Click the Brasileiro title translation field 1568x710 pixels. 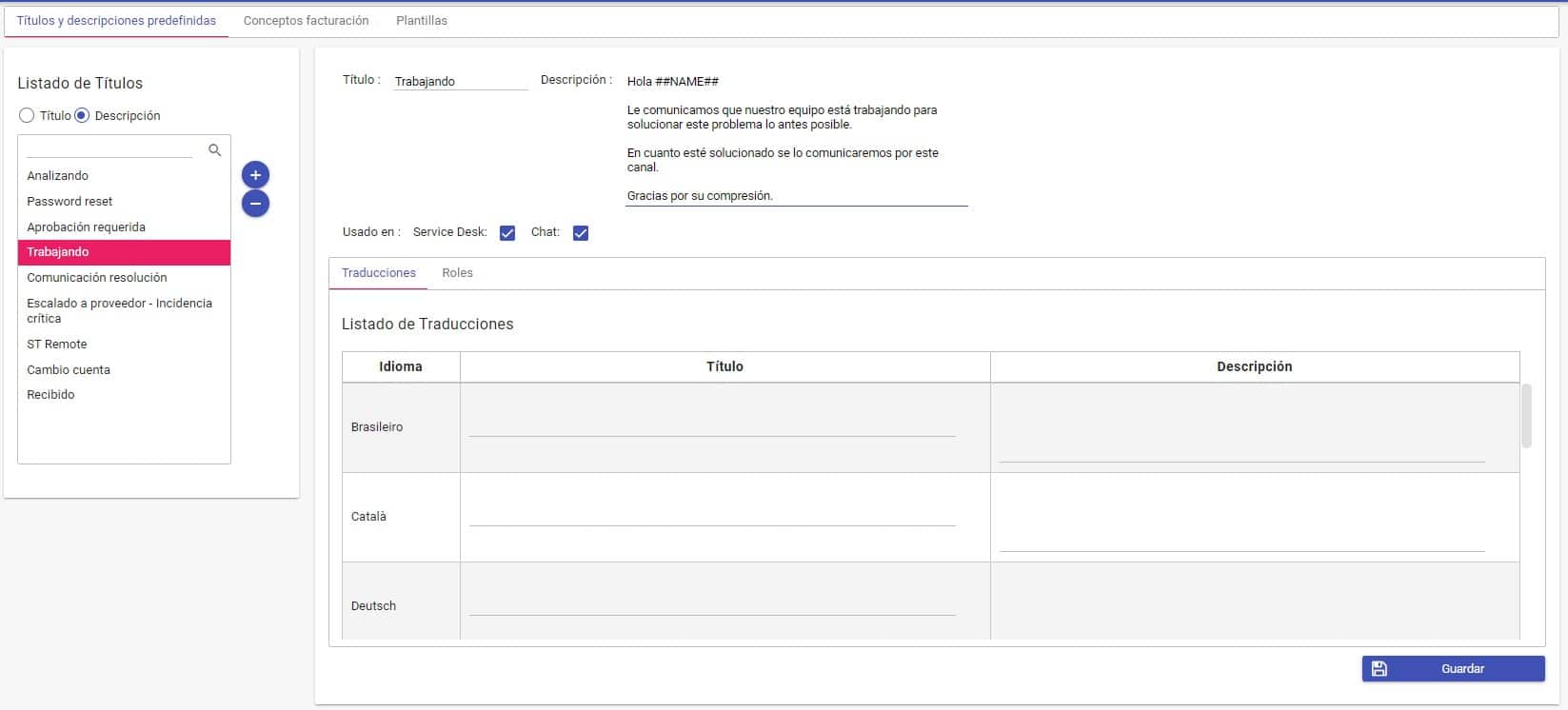711,426
